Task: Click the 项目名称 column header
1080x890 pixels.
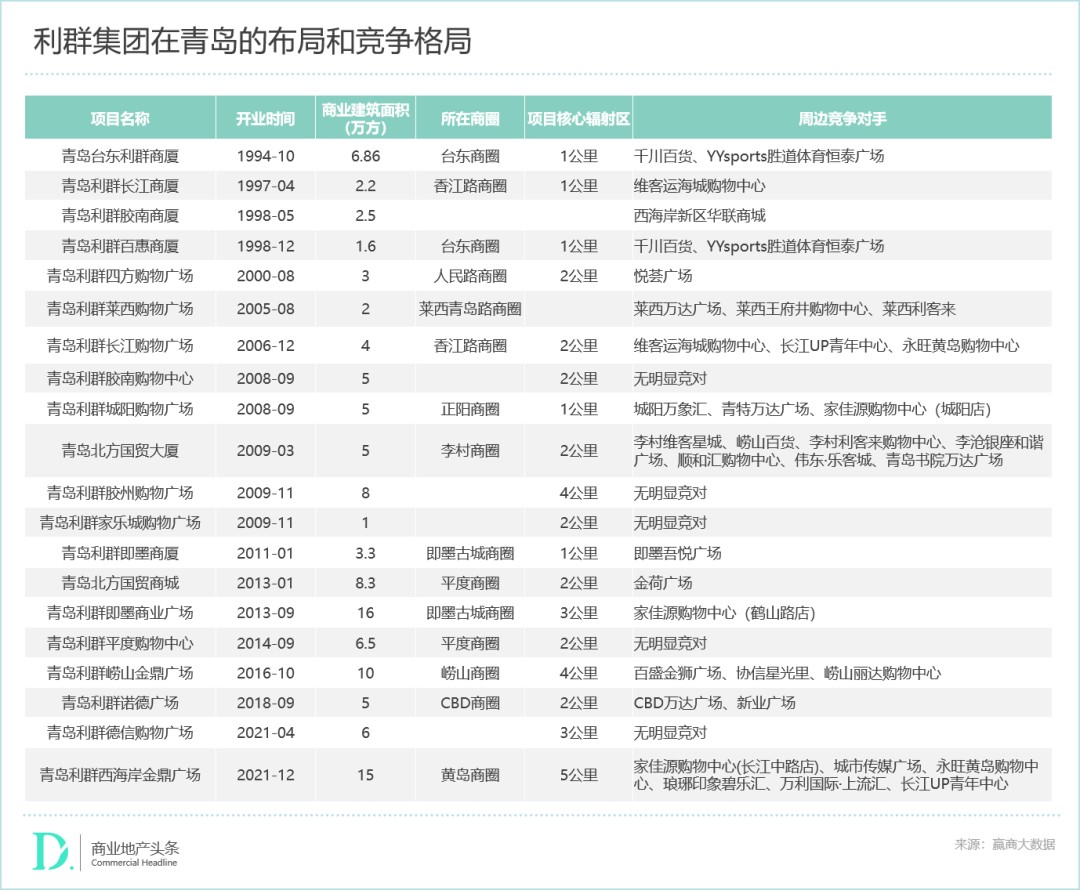Action: point(119,116)
